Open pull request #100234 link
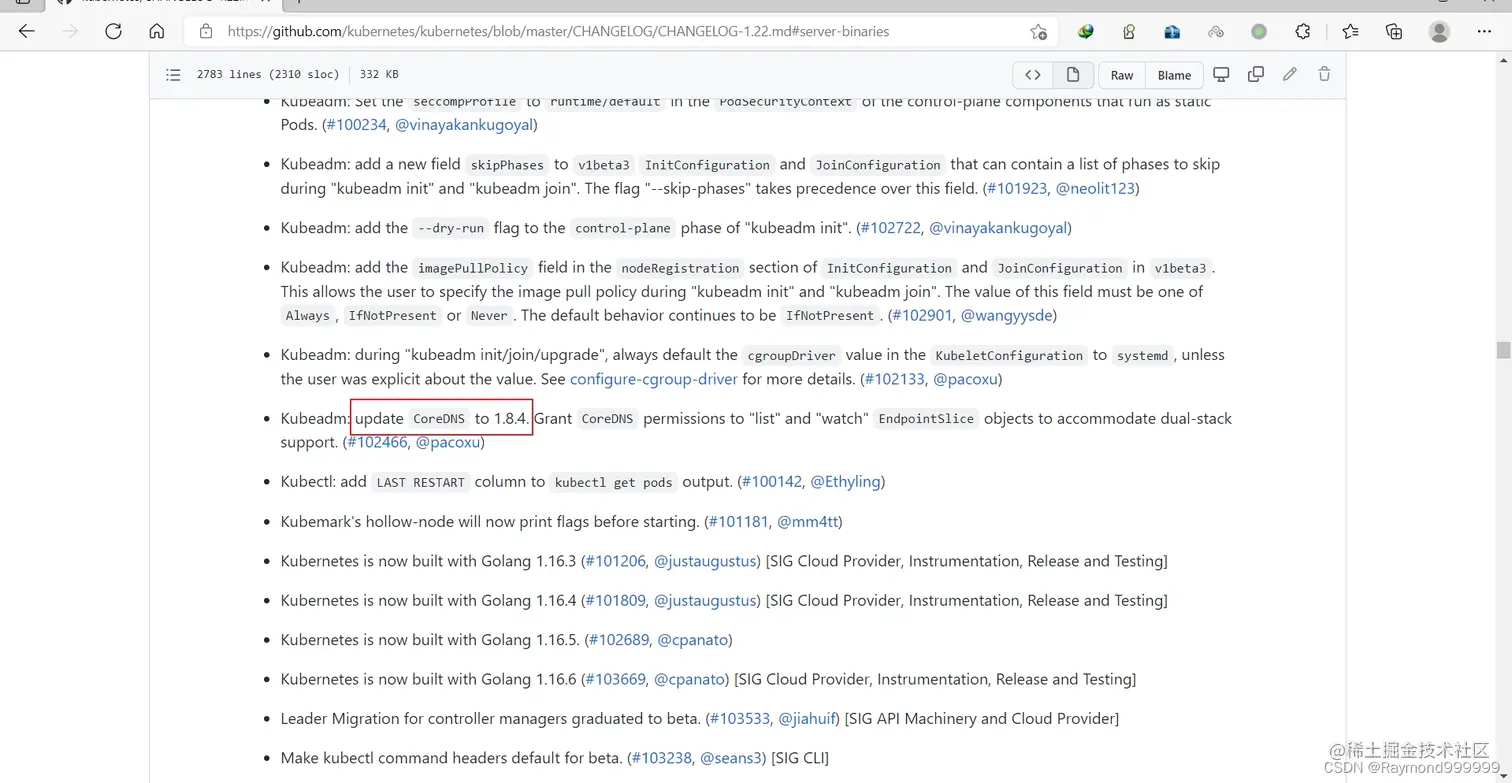1512x783 pixels. click(x=357, y=125)
